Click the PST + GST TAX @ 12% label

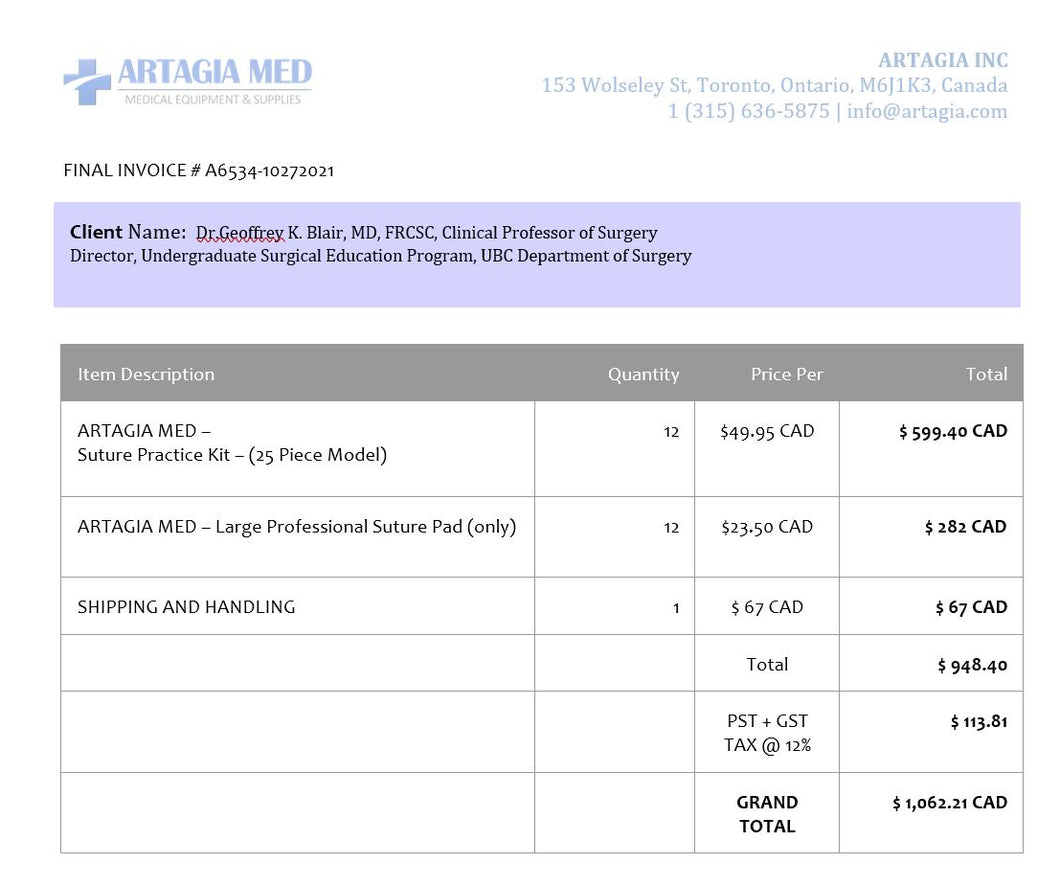click(x=767, y=733)
